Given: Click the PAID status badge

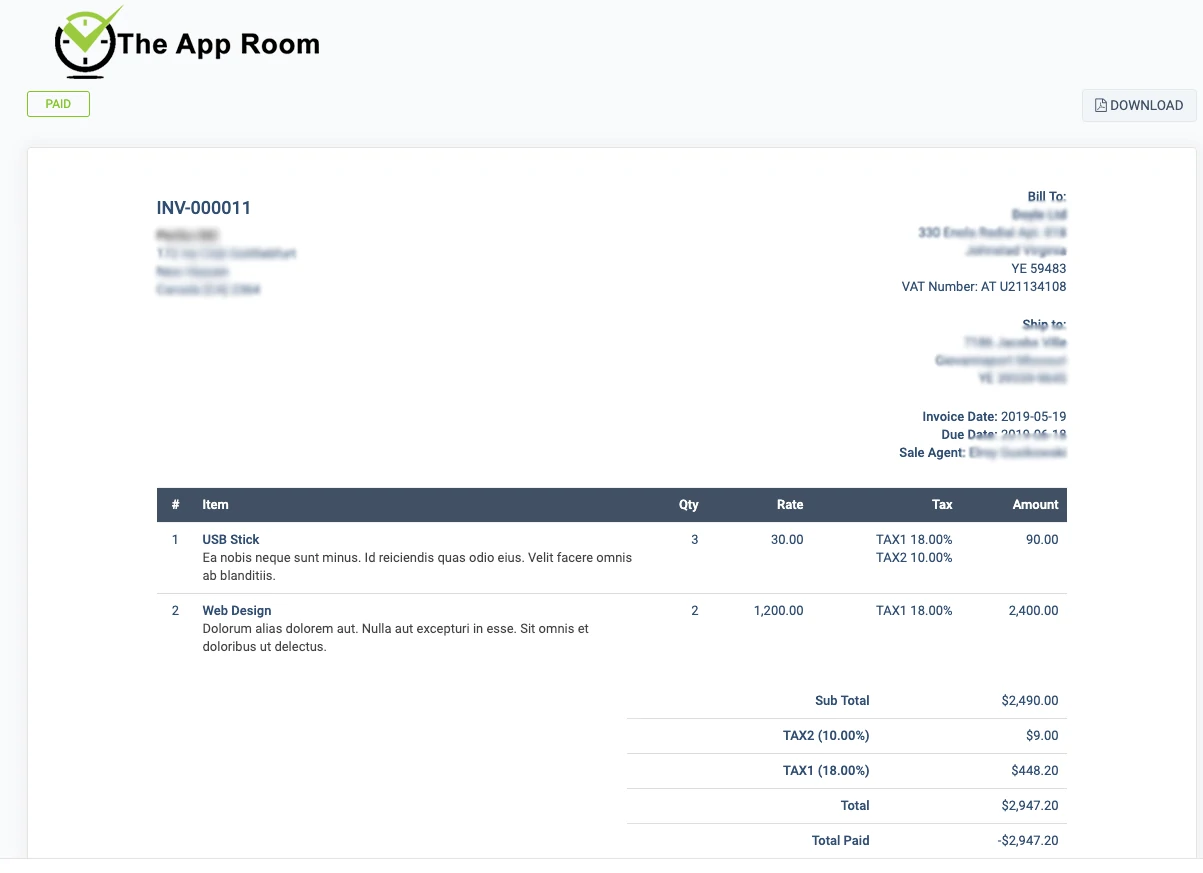Looking at the screenshot, I should [58, 104].
